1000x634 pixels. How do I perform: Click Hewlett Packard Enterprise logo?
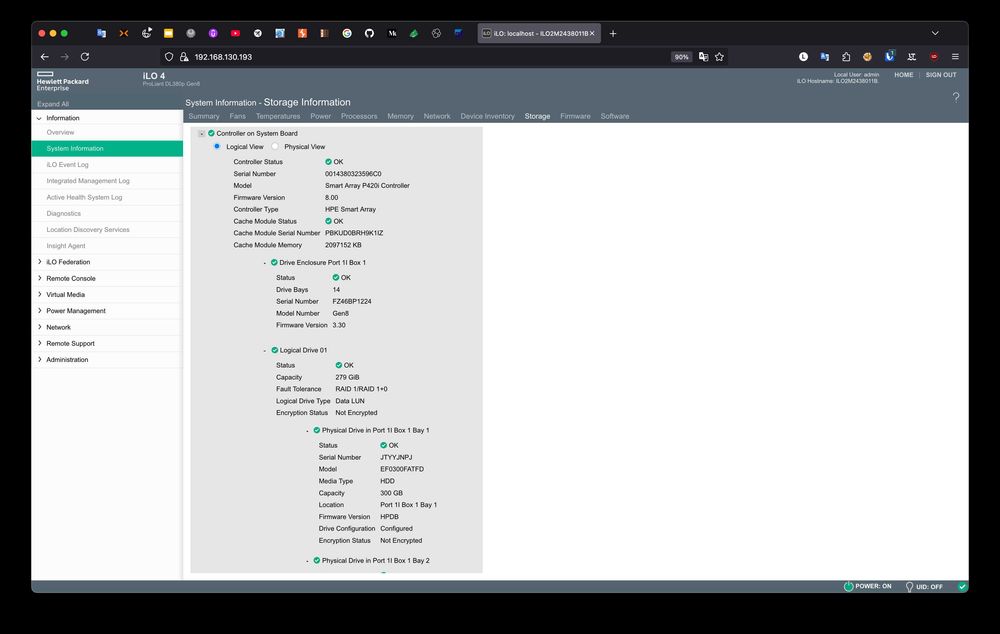62,81
